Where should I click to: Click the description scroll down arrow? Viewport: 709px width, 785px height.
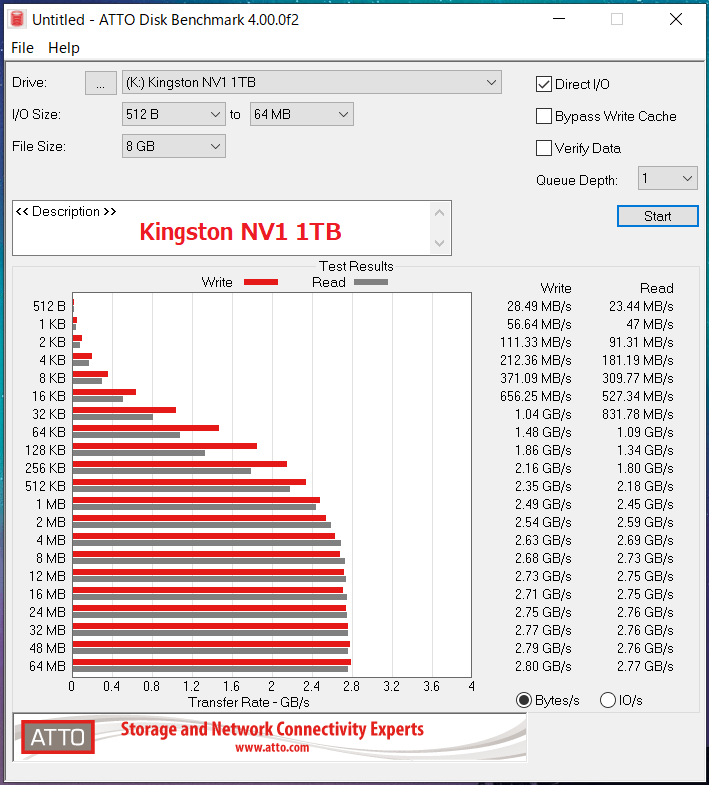440,243
